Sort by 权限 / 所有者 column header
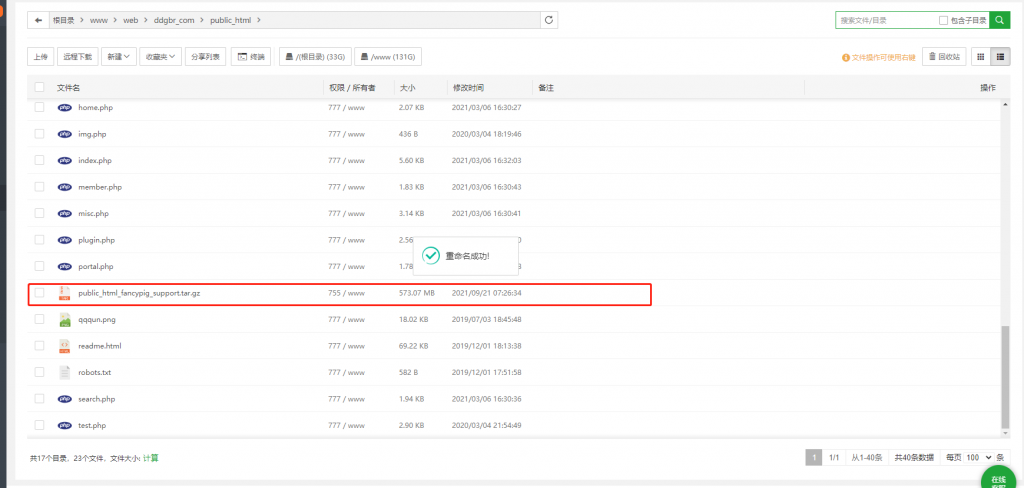 pos(352,88)
